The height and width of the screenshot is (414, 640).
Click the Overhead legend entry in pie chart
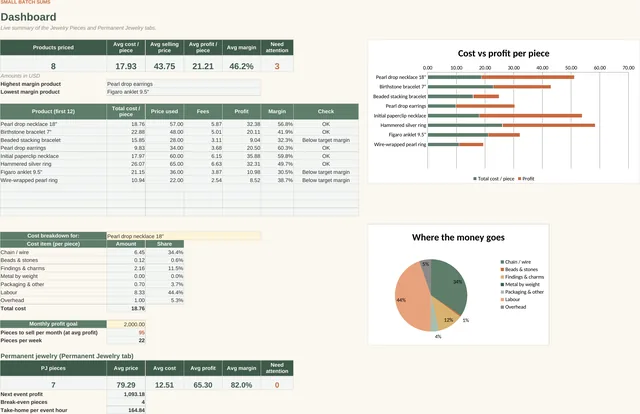(x=513, y=307)
